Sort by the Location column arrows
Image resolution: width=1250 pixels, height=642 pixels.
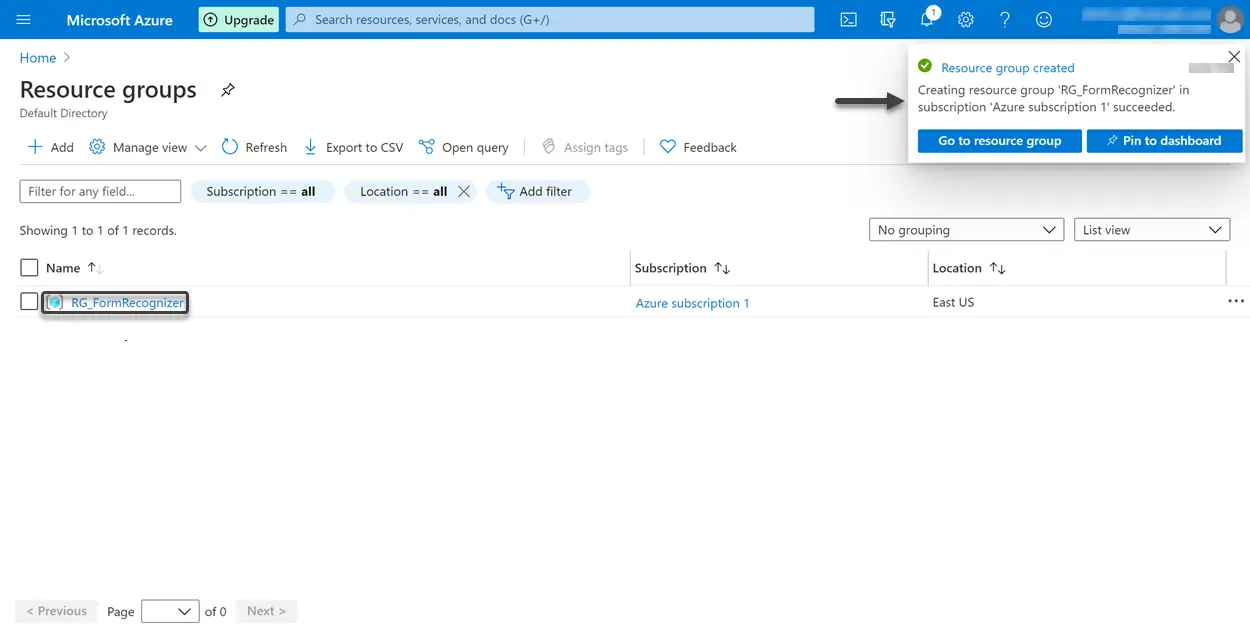(x=997, y=268)
